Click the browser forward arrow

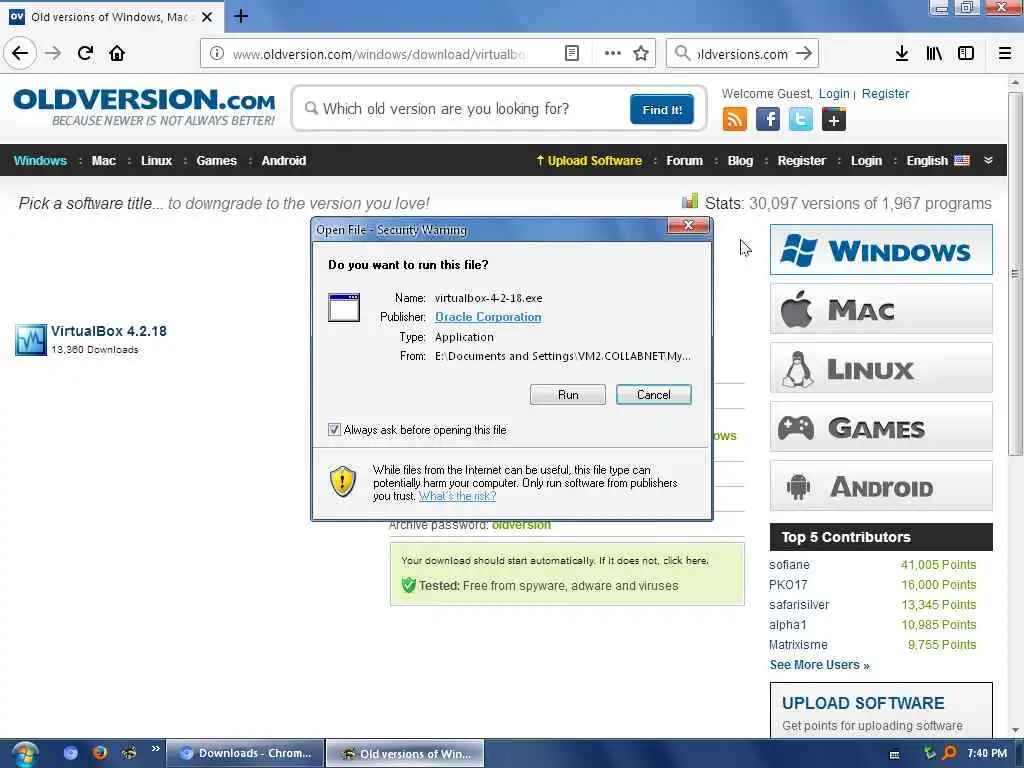(x=54, y=53)
